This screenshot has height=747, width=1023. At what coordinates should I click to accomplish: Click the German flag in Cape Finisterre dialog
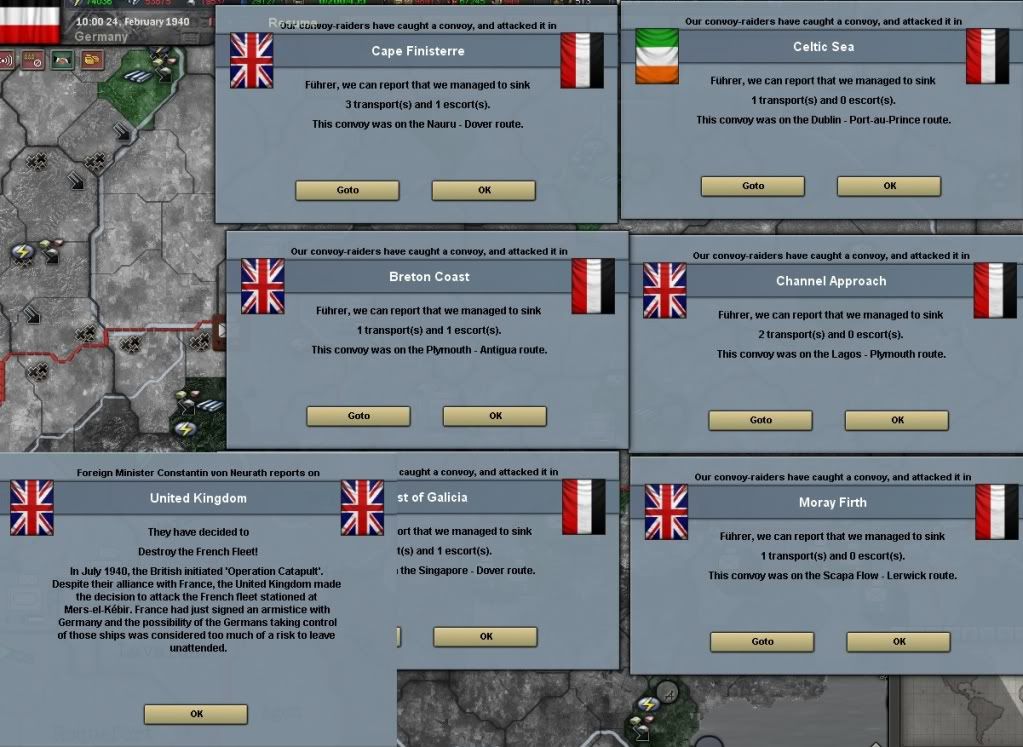pos(582,61)
